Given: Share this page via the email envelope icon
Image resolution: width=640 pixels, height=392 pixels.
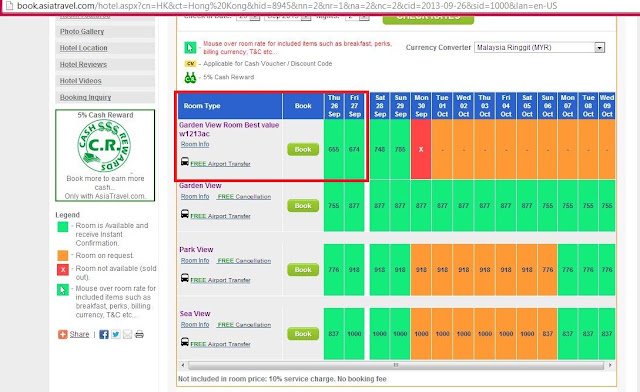Looking at the screenshot, I should pyautogui.click(x=127, y=334).
